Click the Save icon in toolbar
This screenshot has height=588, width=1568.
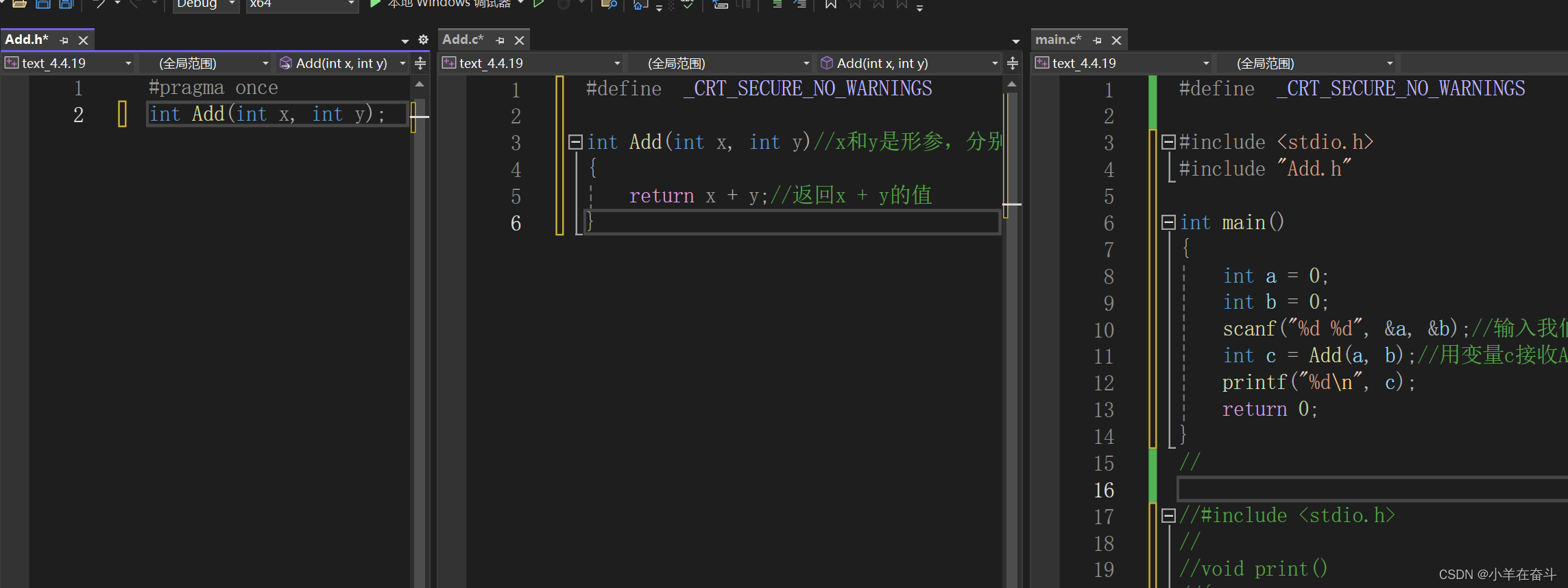pyautogui.click(x=43, y=4)
